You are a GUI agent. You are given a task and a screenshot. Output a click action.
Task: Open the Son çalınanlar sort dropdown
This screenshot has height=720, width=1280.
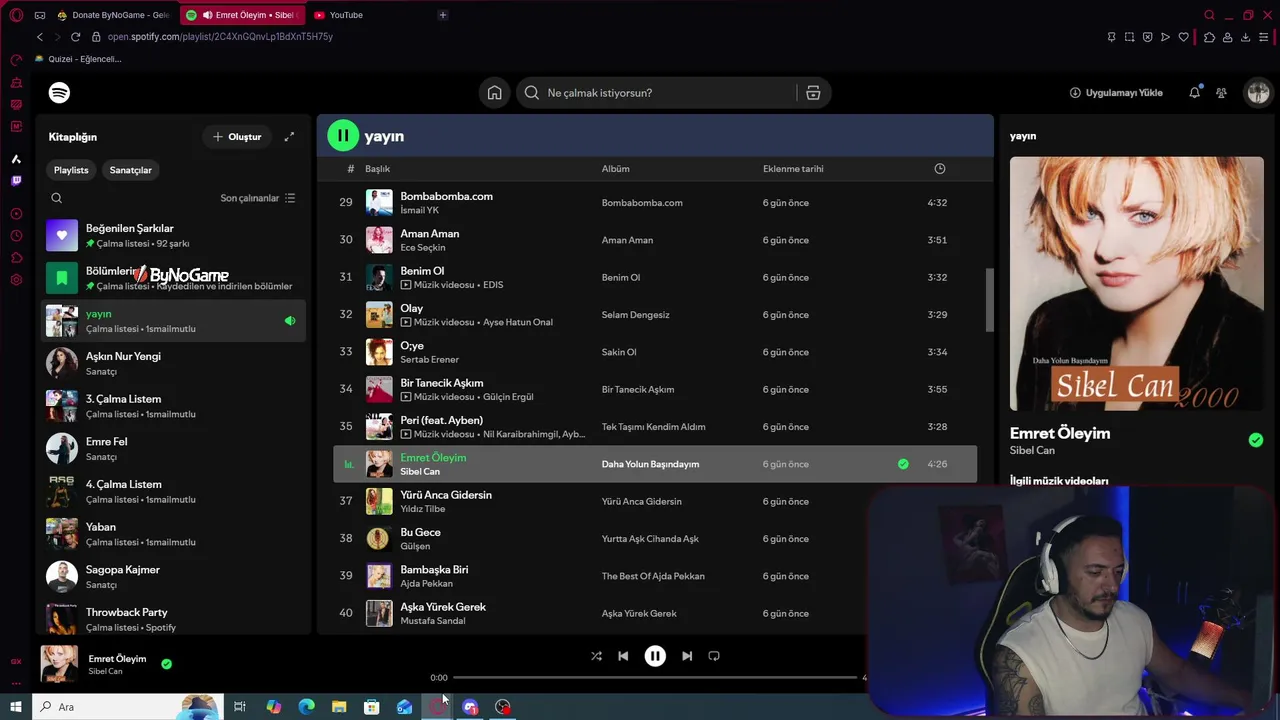click(x=257, y=198)
